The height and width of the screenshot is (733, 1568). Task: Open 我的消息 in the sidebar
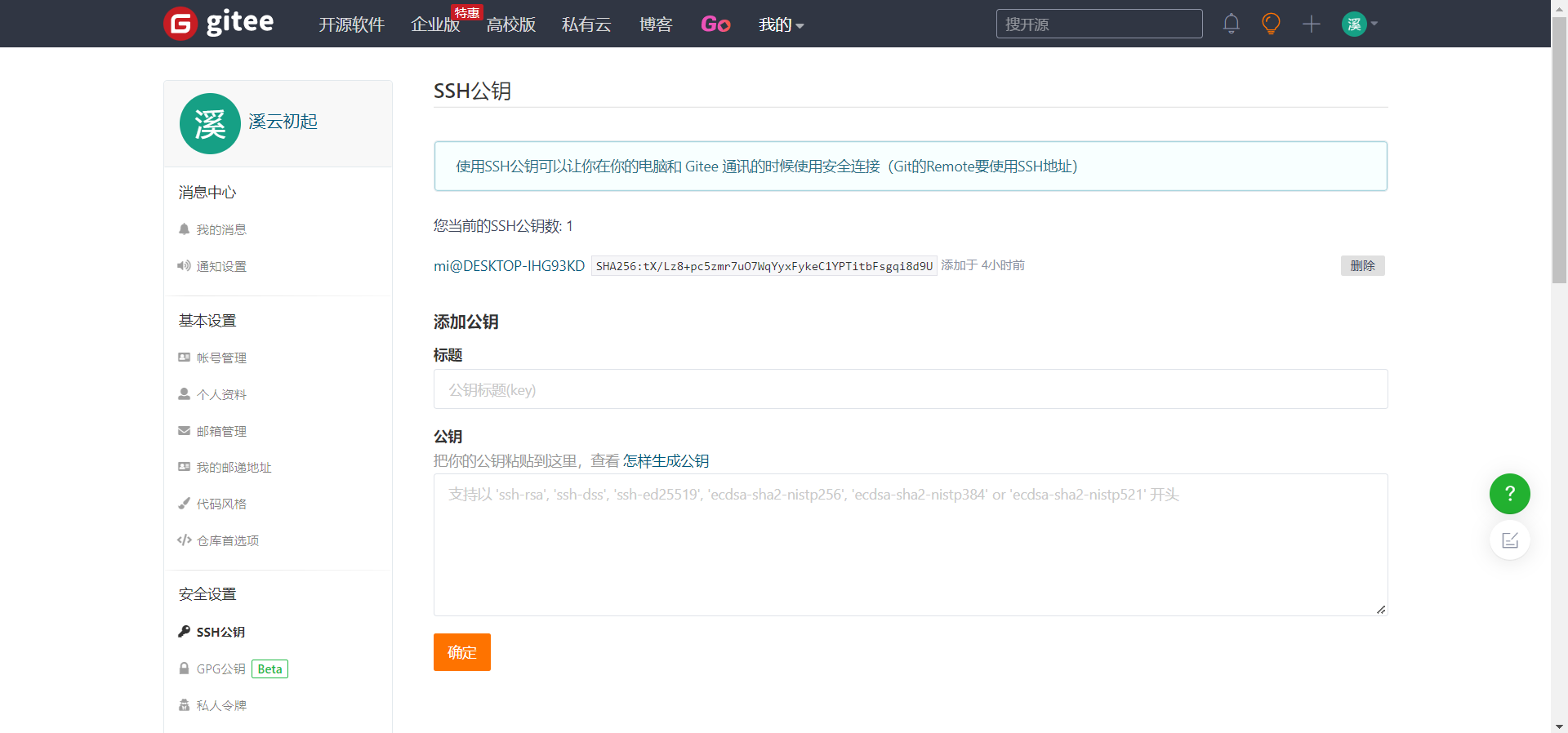coord(221,229)
